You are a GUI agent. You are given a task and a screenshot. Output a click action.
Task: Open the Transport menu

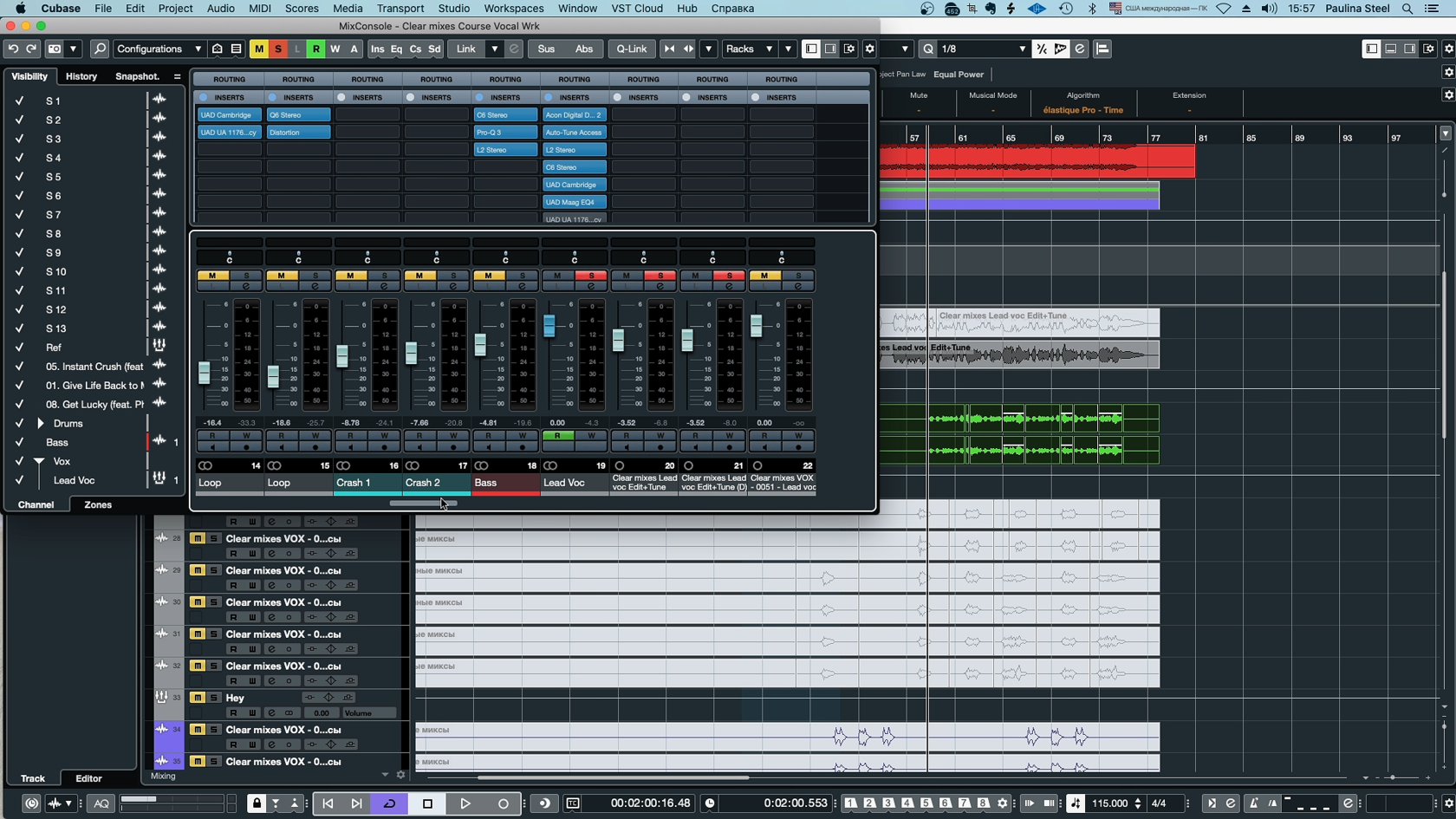(x=400, y=8)
